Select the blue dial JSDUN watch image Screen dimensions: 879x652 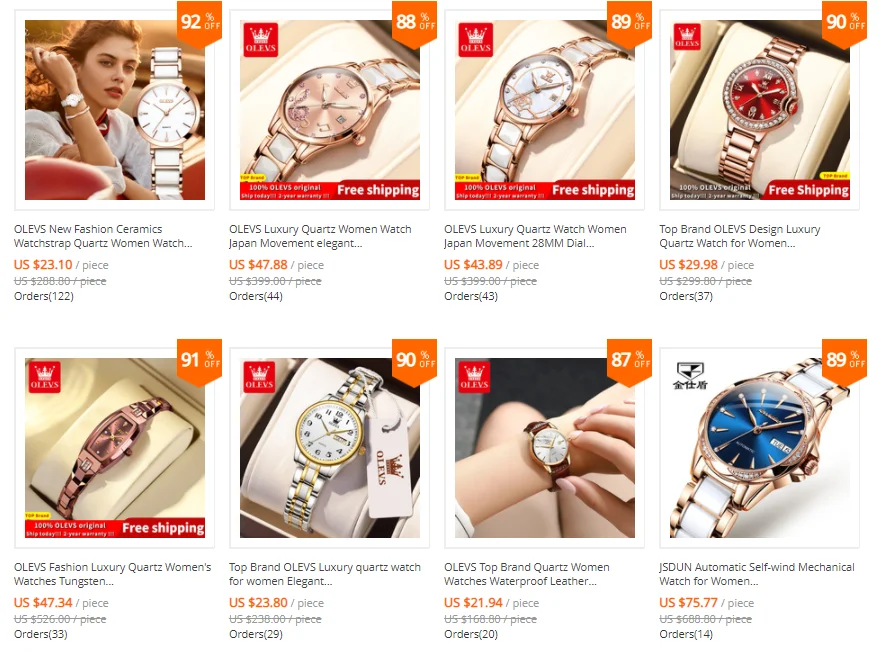(760, 448)
